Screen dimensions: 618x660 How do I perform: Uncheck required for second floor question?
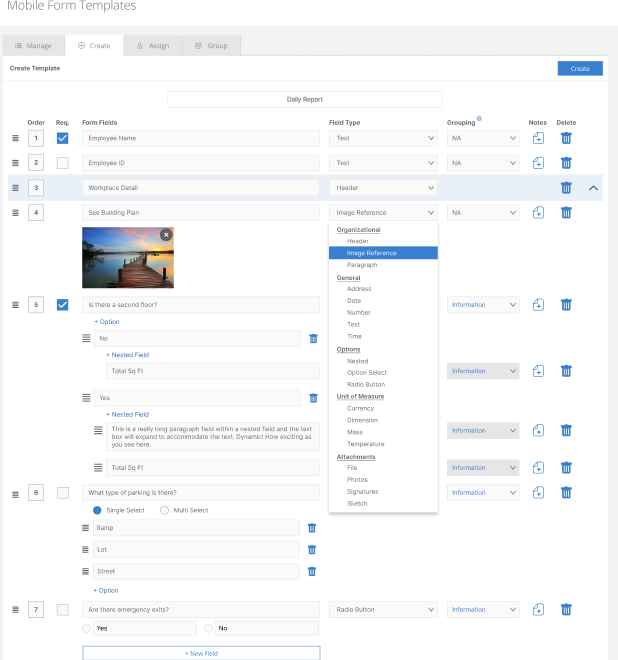(62, 304)
